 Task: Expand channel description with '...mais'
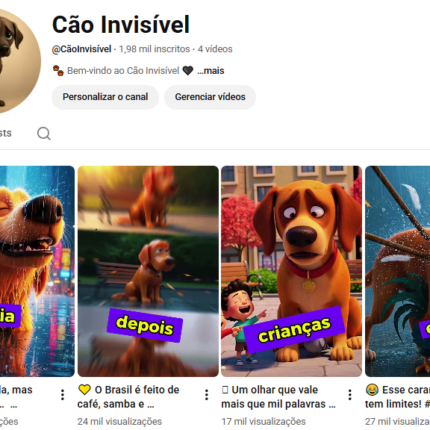pyautogui.click(x=210, y=71)
